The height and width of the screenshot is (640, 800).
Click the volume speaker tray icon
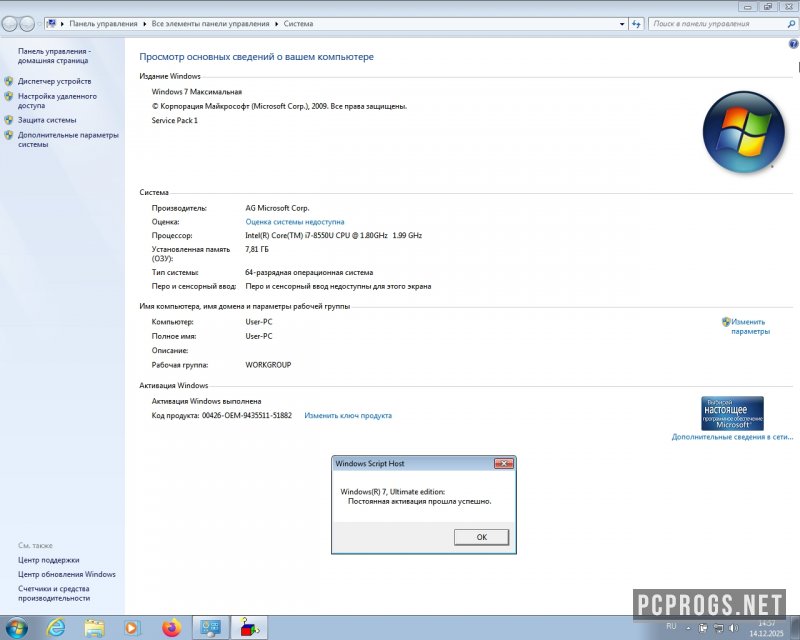pos(734,628)
